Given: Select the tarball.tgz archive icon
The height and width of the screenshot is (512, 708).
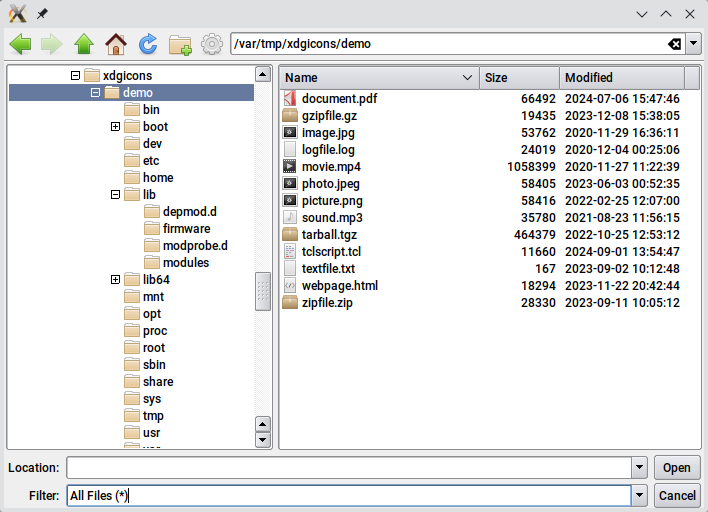Looking at the screenshot, I should pyautogui.click(x=290, y=234).
